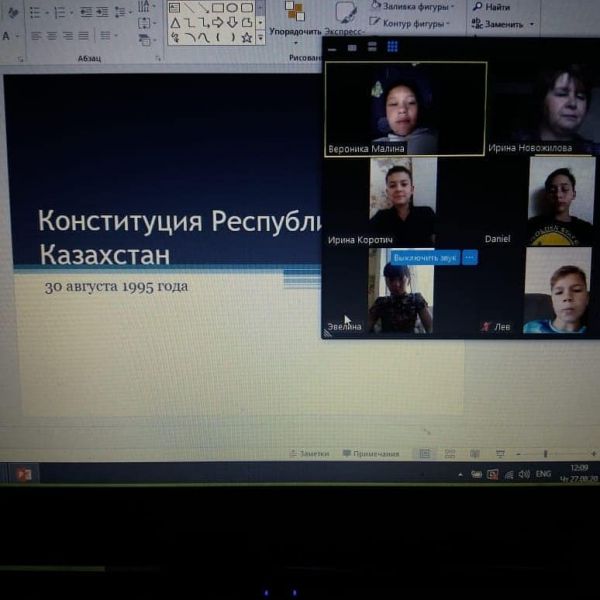Expand Shape Outline (Контур фигуры) dropdown

point(450,23)
